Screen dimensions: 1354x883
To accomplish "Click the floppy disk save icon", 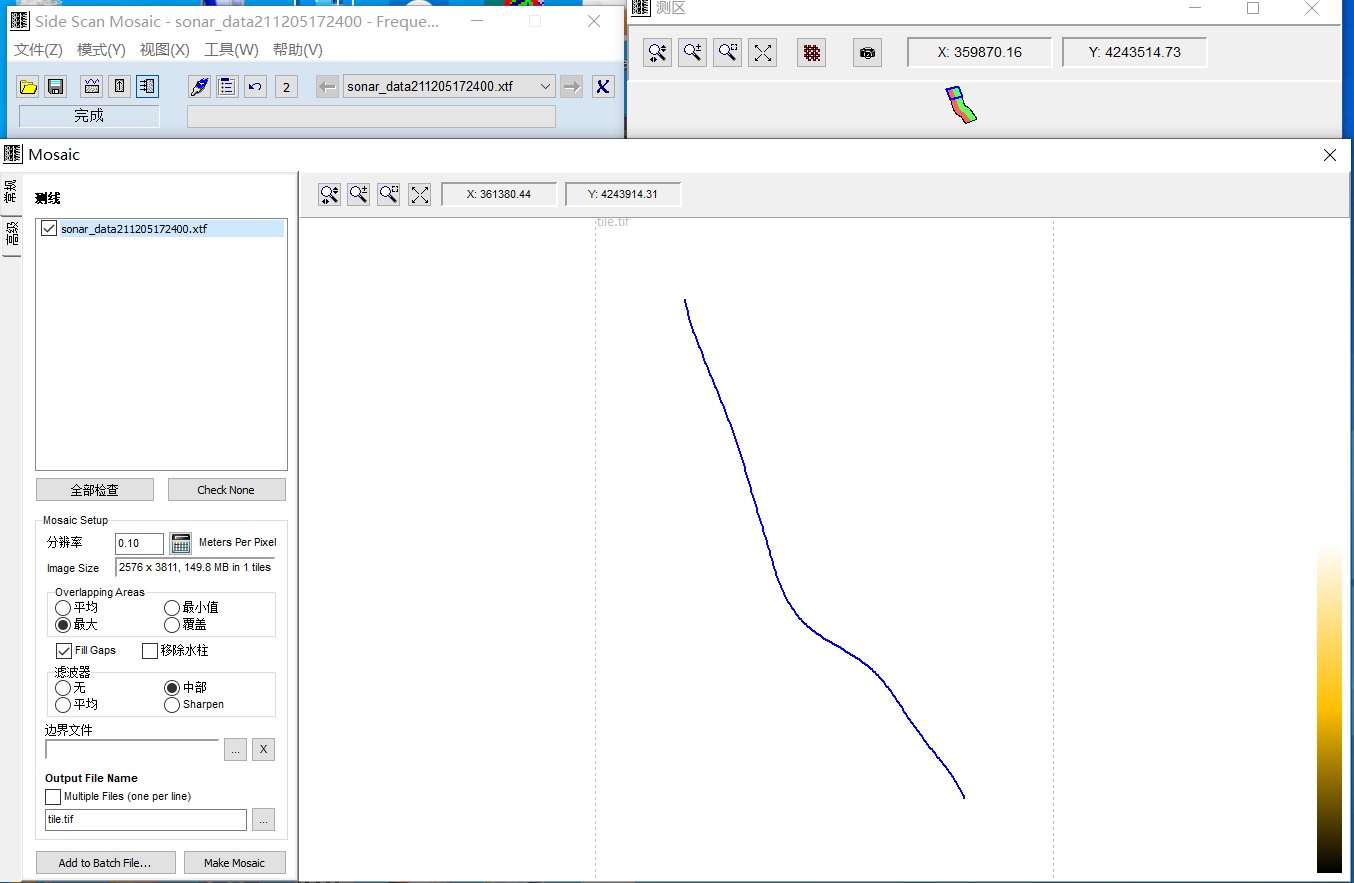I will coord(56,87).
